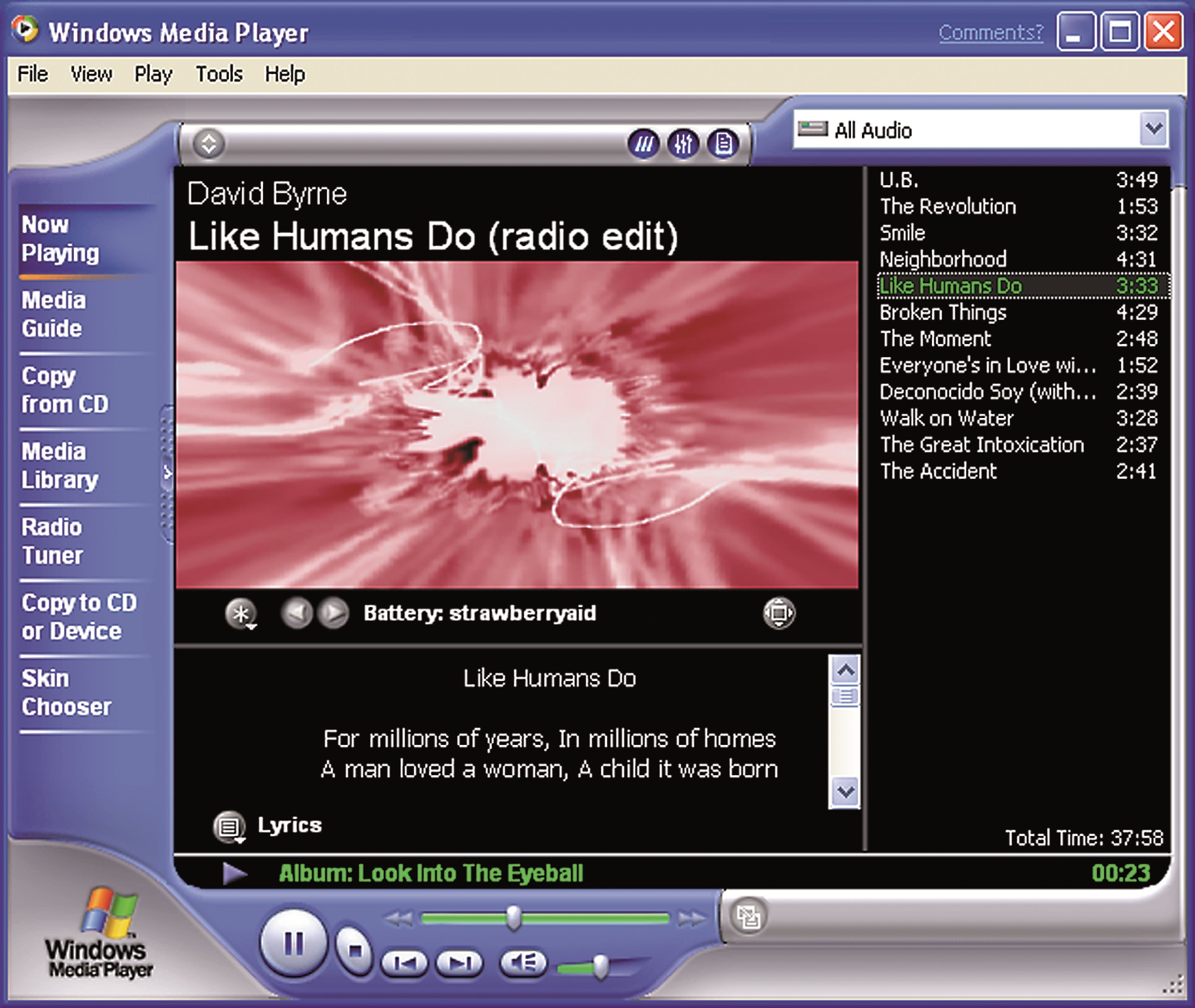View the visualization in full screen

tap(778, 613)
